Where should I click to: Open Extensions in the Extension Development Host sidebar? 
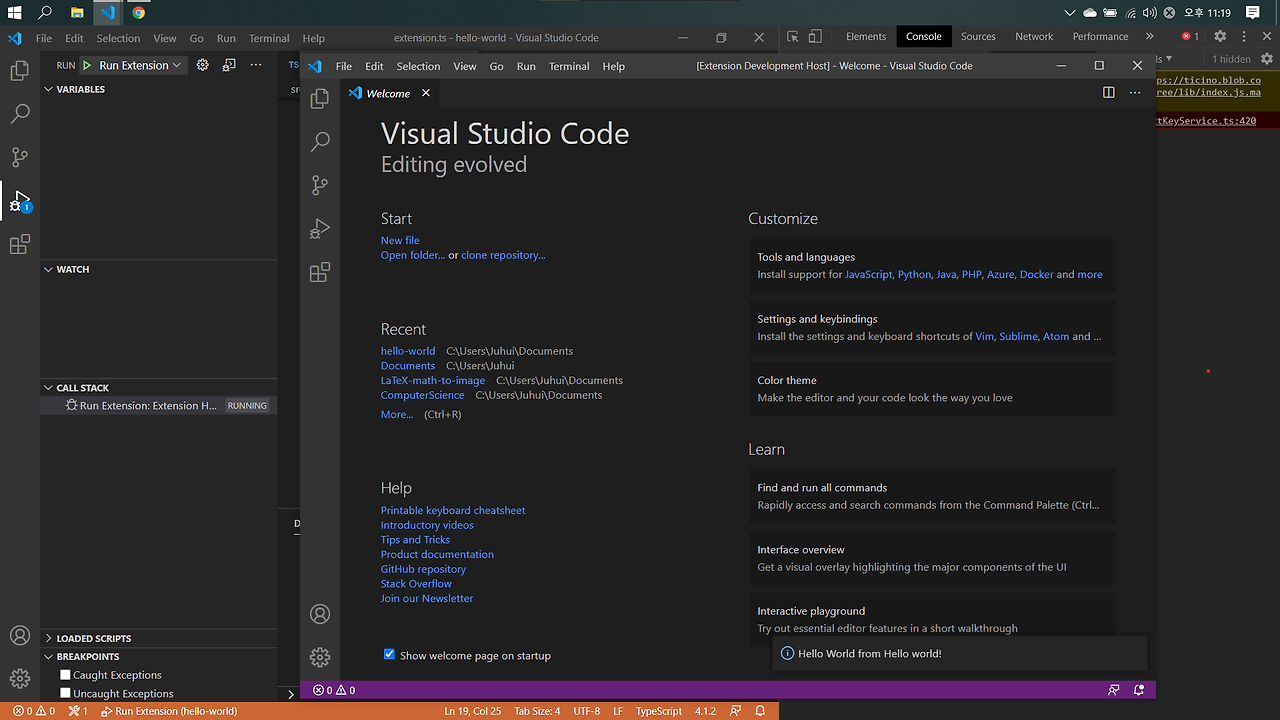pos(320,272)
